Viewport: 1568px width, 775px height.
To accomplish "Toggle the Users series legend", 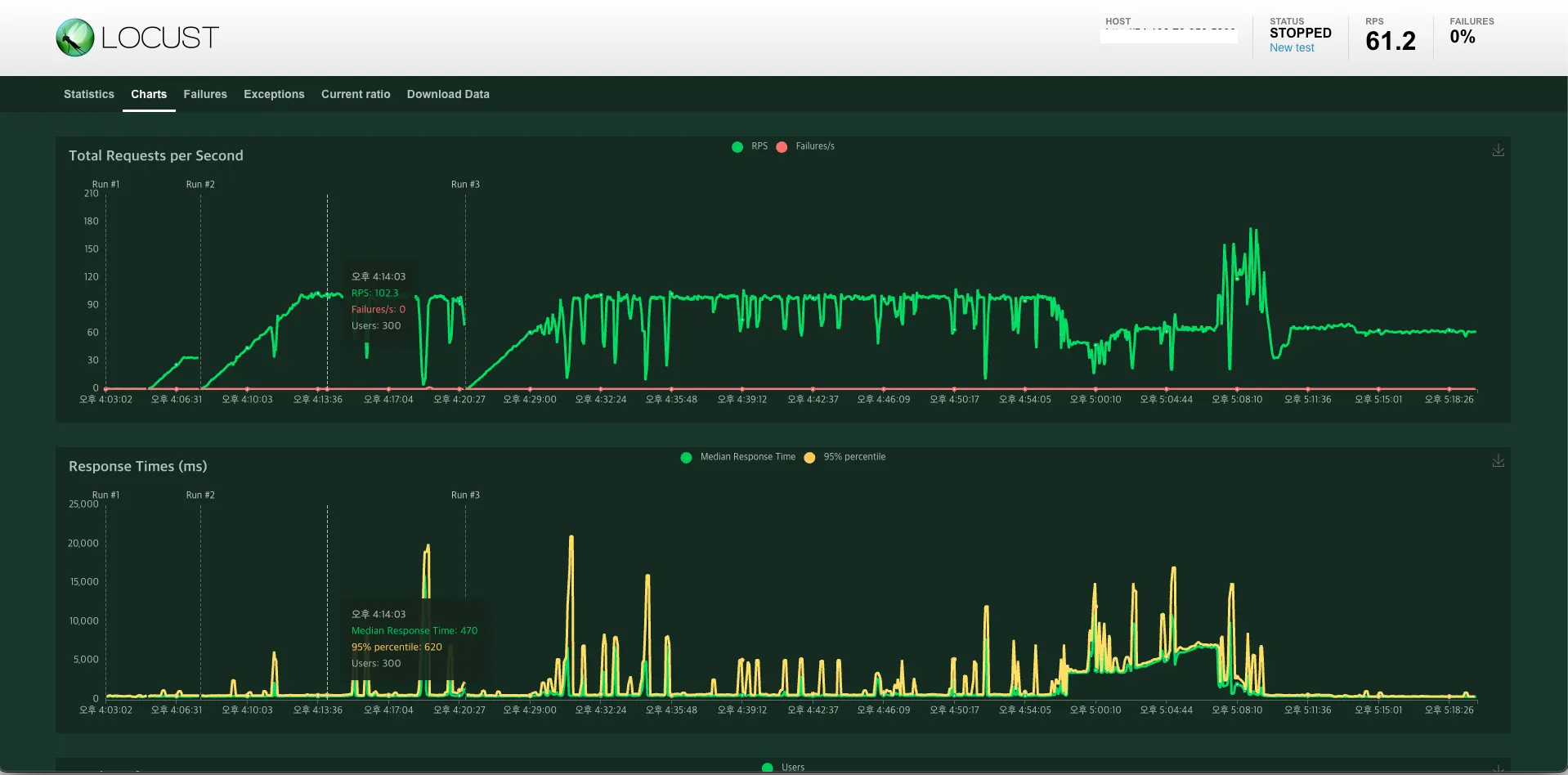I will coord(783,767).
